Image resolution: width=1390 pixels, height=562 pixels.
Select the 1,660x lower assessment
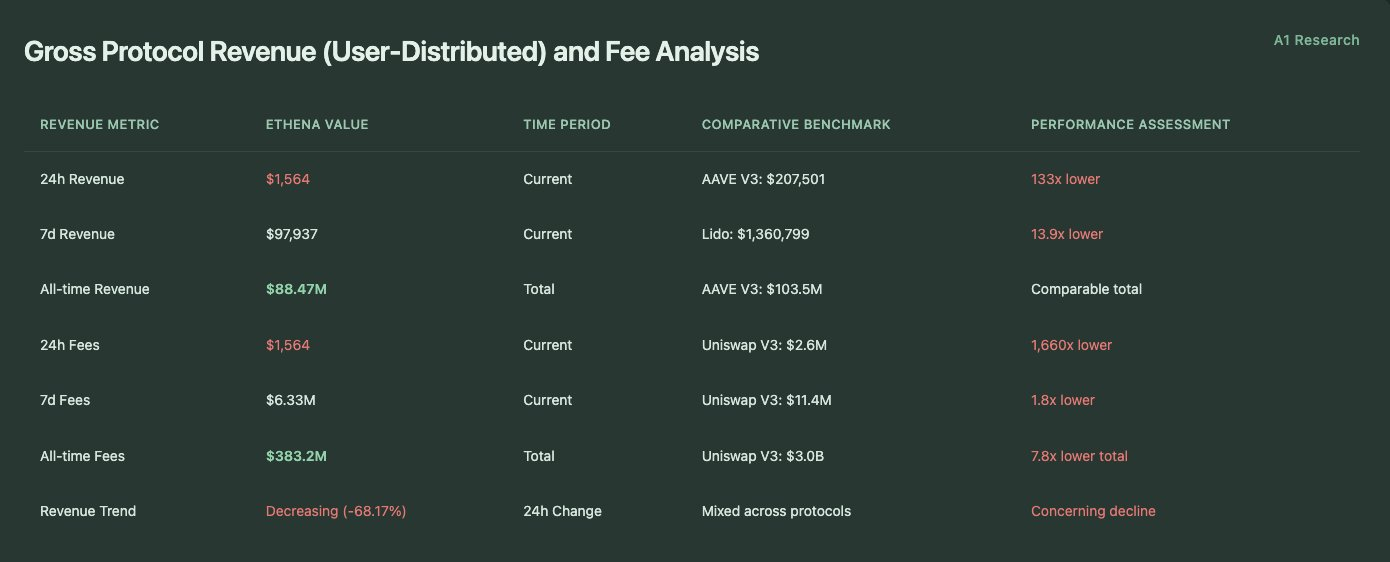pos(1071,345)
